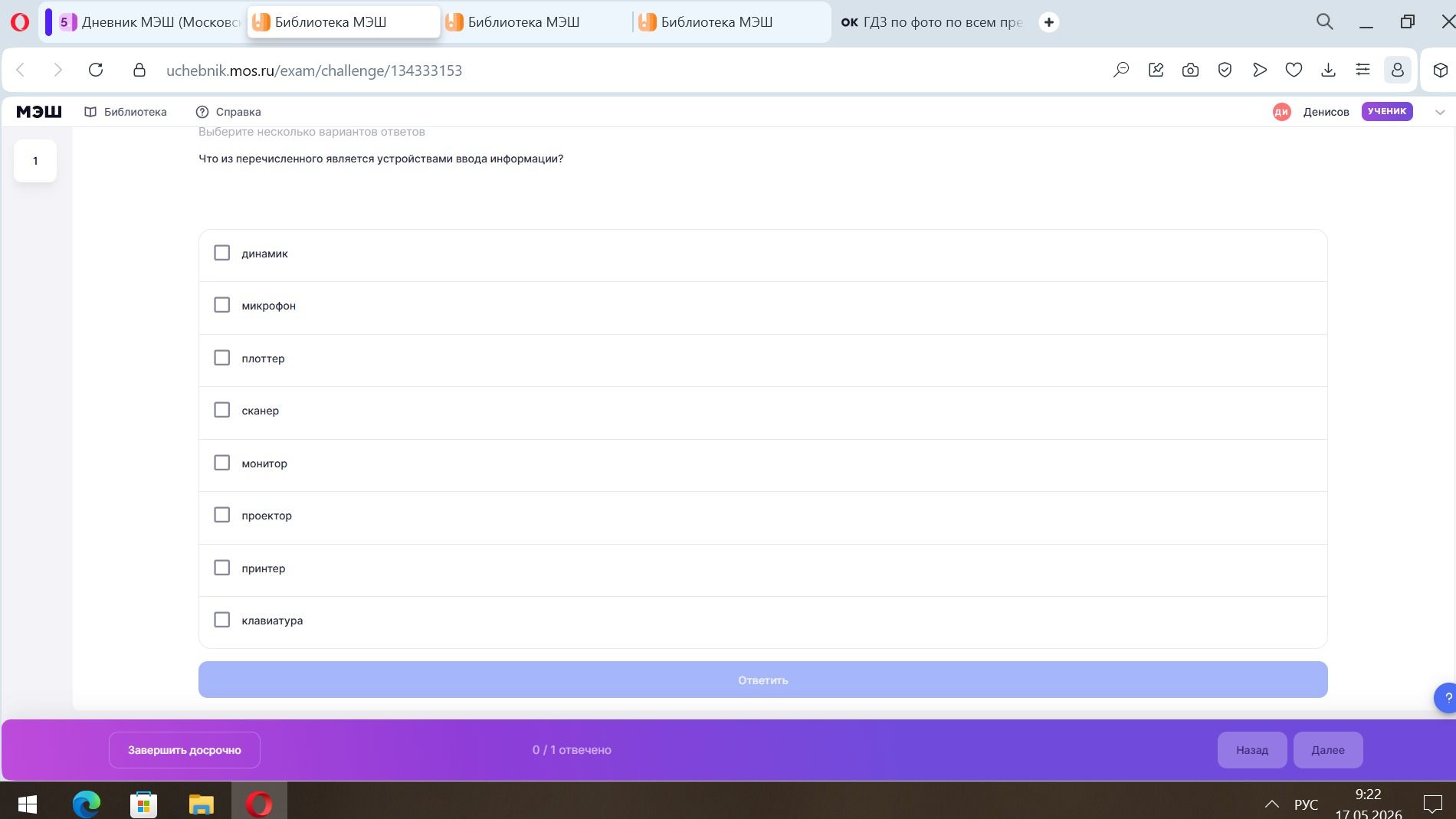Tick the микрофон checkbox
This screenshot has height=819, width=1456.
click(x=221, y=305)
